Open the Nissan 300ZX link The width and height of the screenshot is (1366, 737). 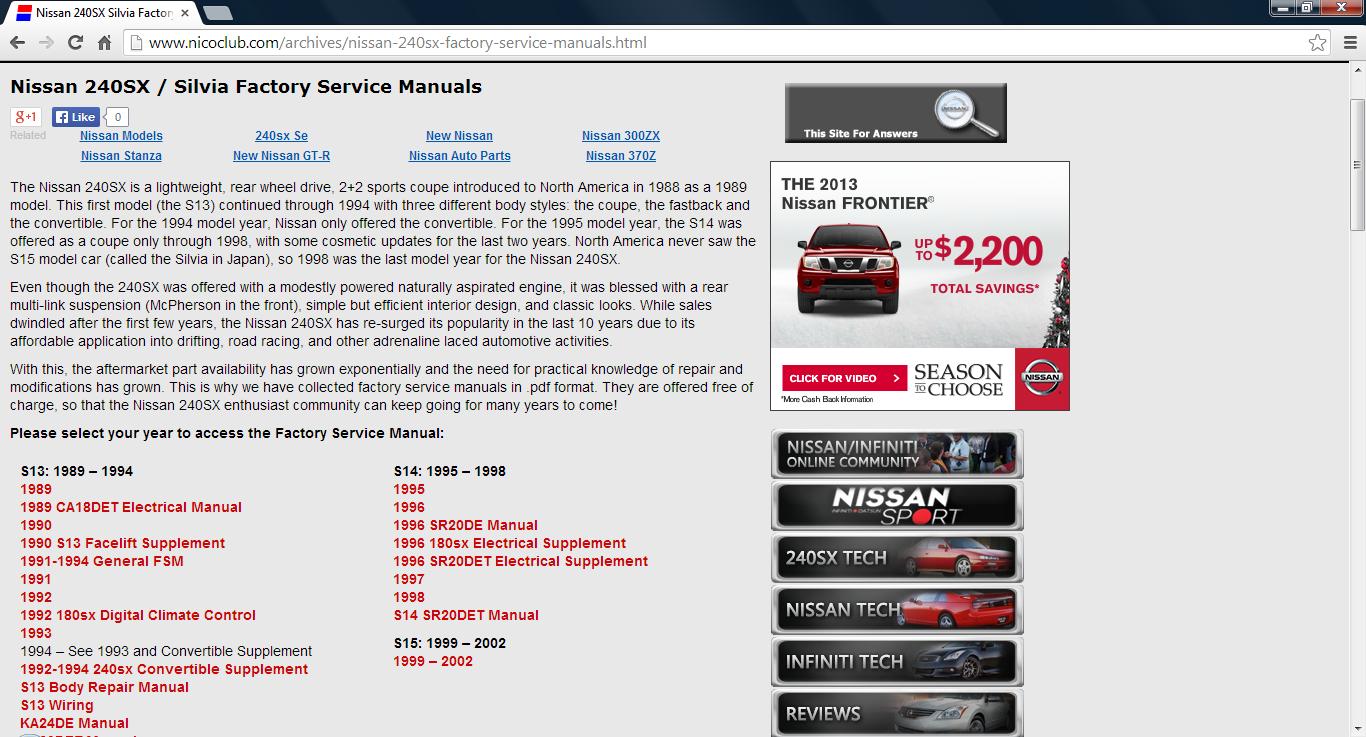621,136
